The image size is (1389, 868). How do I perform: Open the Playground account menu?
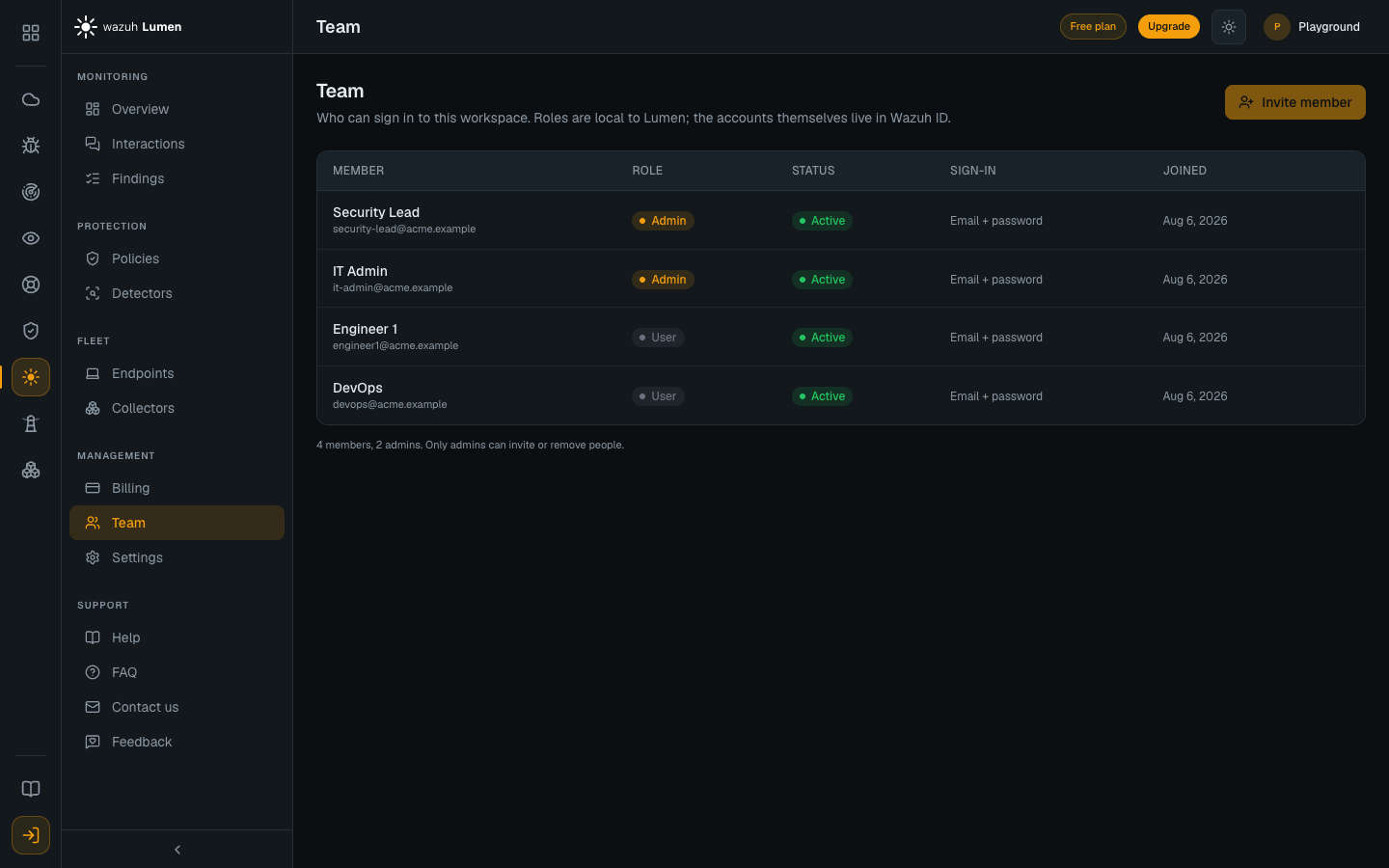[1313, 27]
